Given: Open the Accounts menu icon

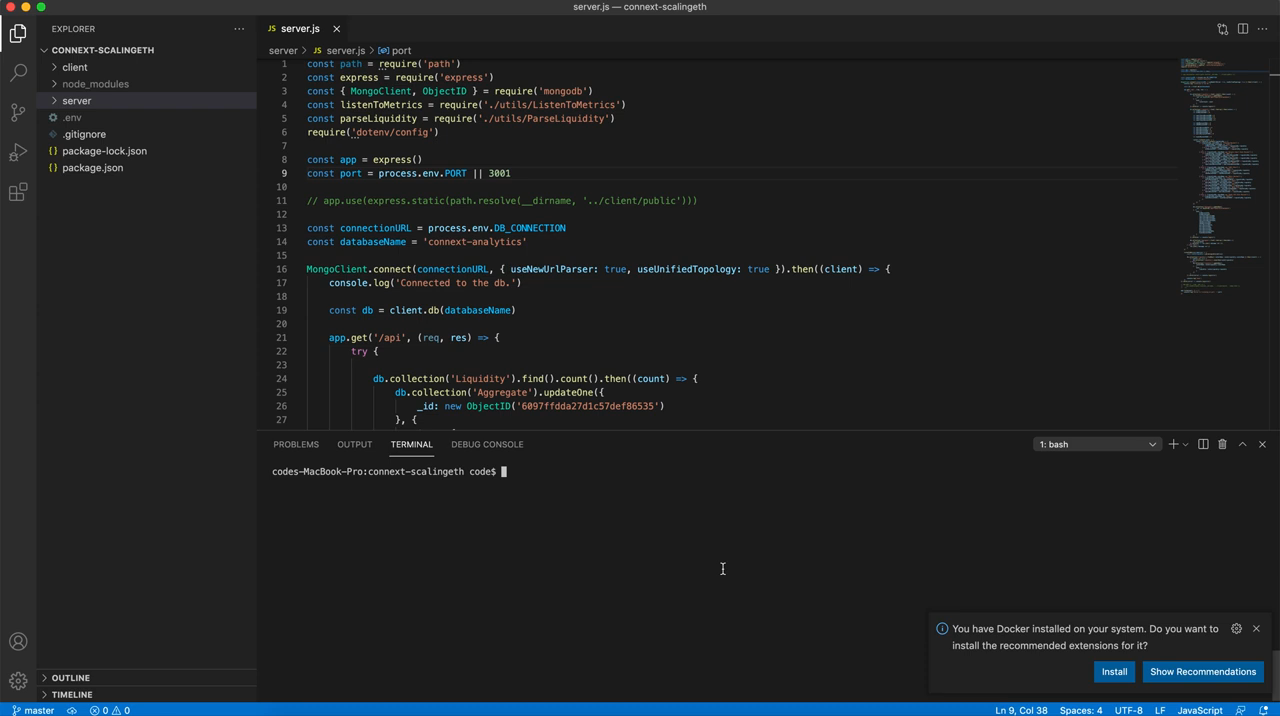Looking at the screenshot, I should tap(18, 642).
